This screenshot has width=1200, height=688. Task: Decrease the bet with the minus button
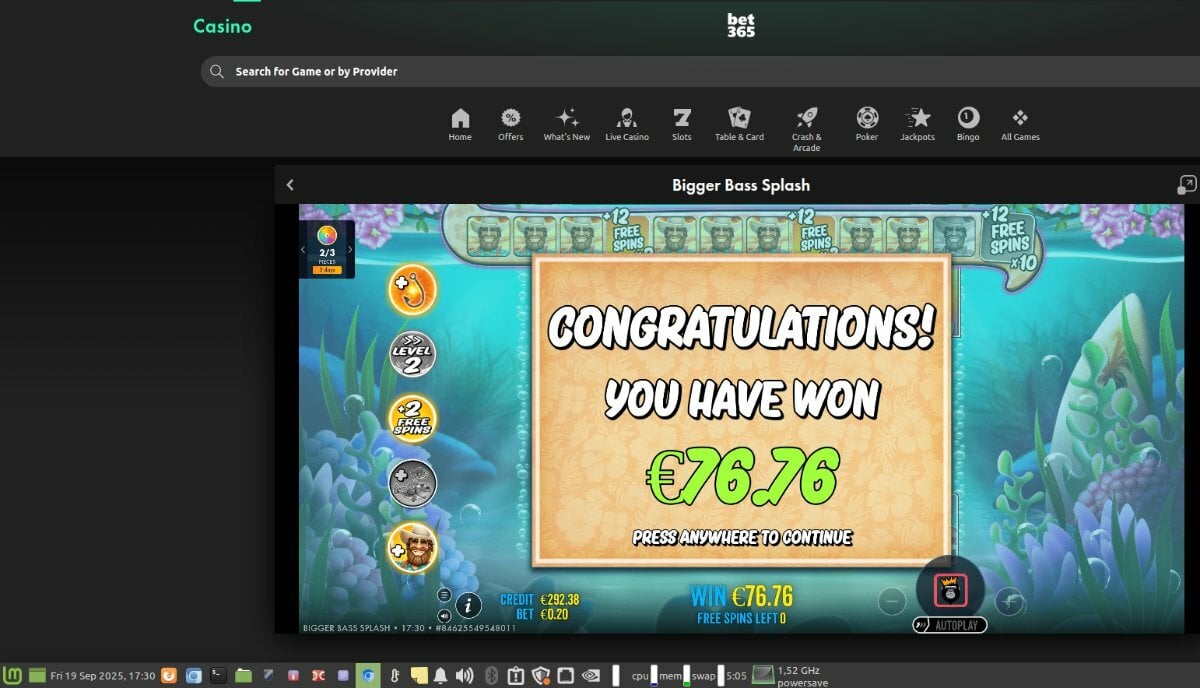tap(891, 601)
